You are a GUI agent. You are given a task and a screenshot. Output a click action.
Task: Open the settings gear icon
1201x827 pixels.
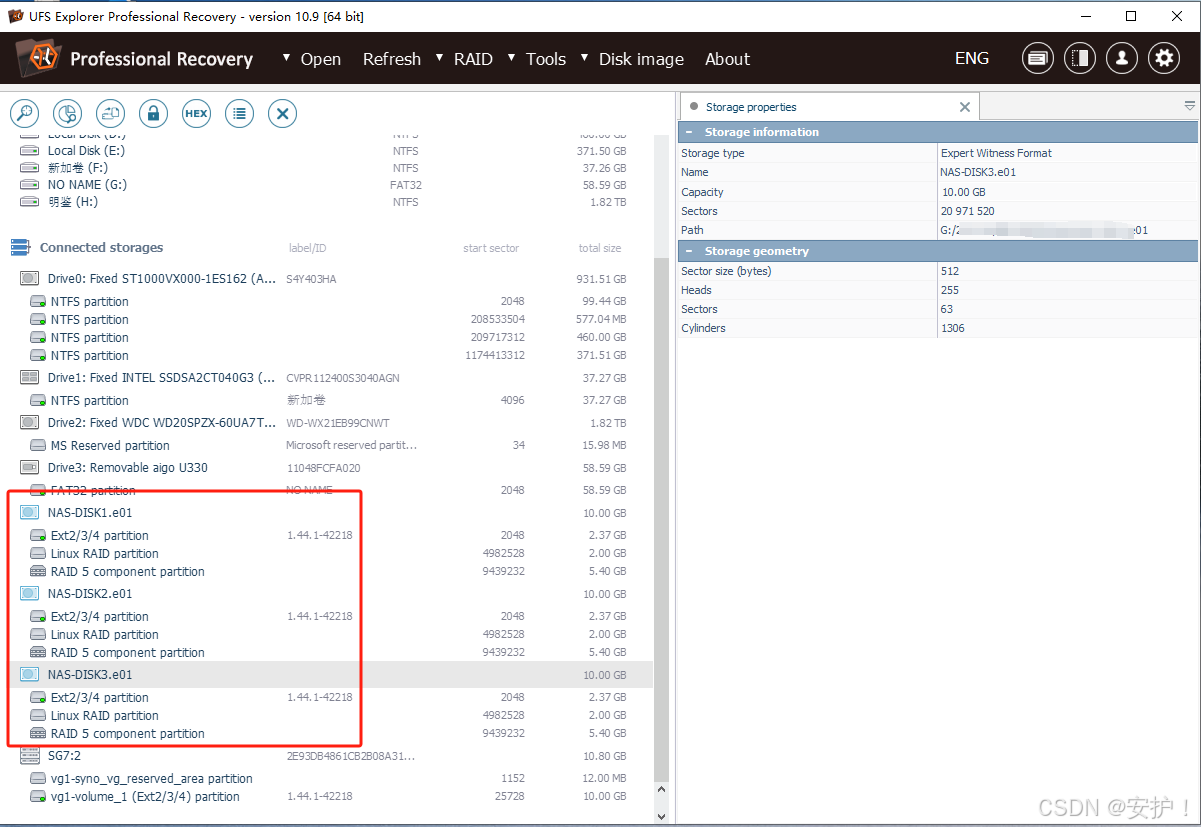coord(1163,58)
